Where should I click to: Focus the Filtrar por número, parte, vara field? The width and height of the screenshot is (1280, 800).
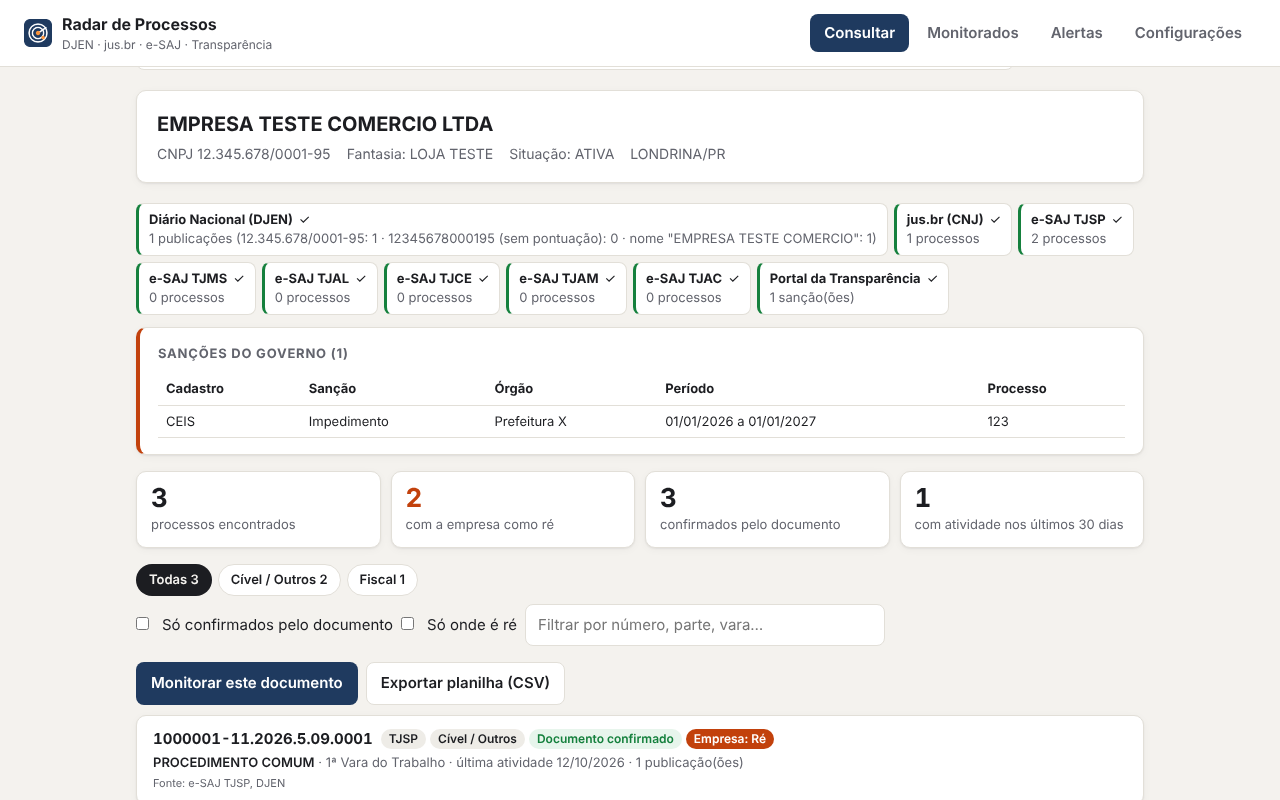point(705,625)
